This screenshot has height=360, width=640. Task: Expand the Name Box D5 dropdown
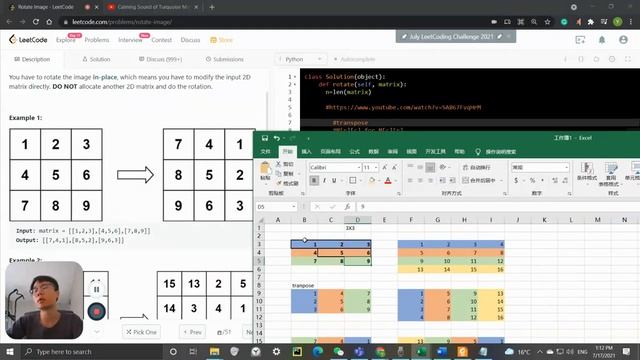click(293, 207)
